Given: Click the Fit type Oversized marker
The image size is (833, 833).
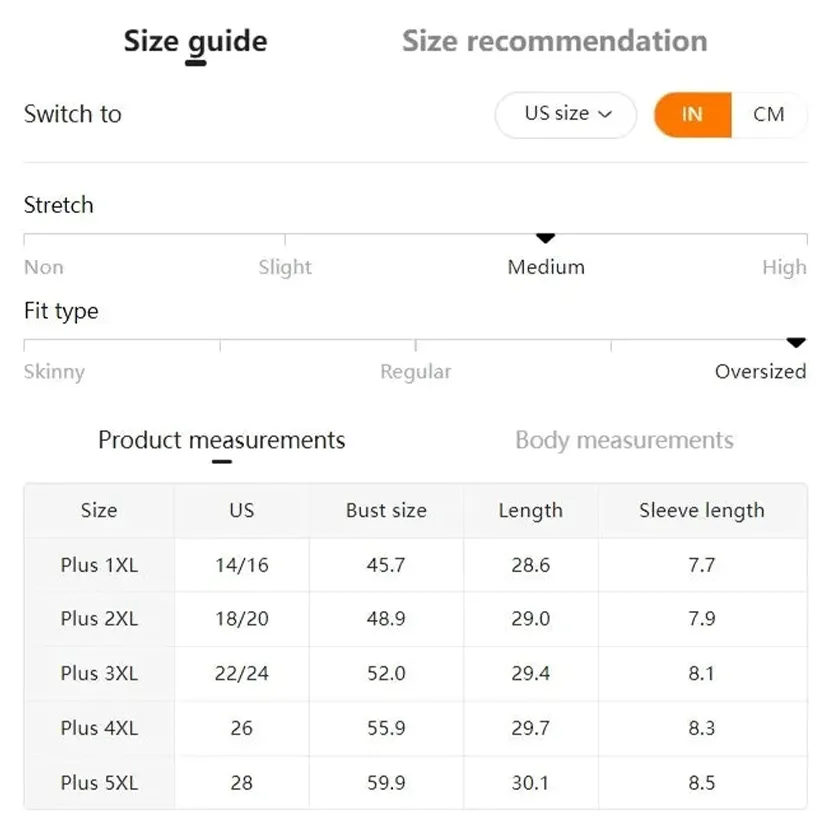Looking at the screenshot, I should [796, 343].
